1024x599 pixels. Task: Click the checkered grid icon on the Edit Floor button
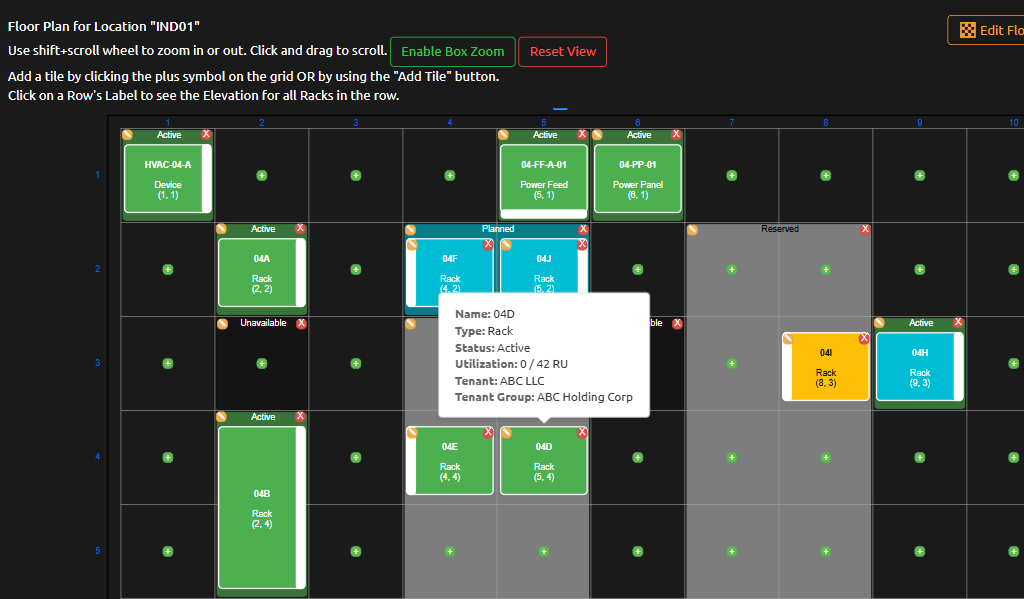pyautogui.click(x=966, y=30)
